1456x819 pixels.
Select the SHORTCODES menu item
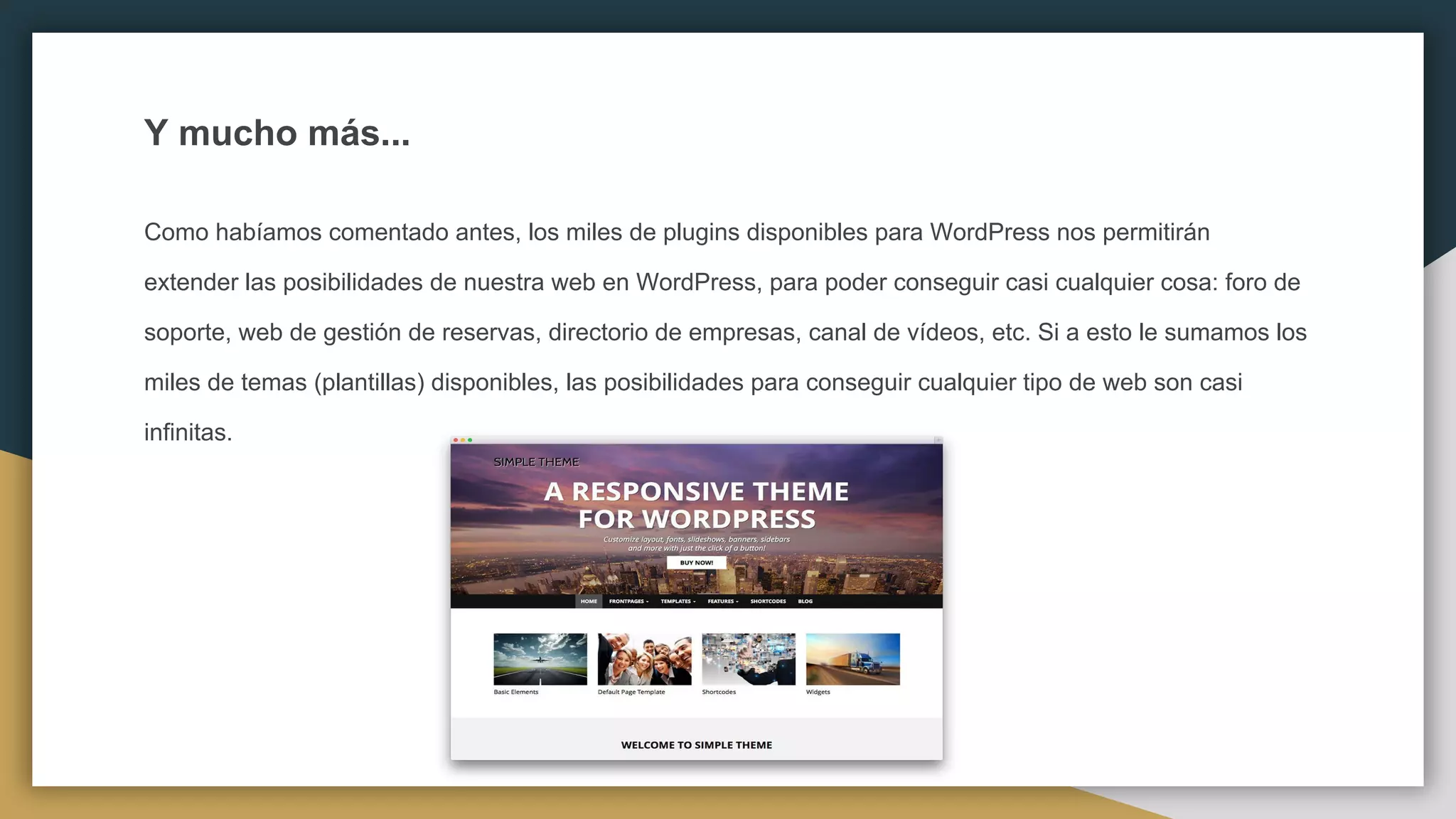coord(768,601)
